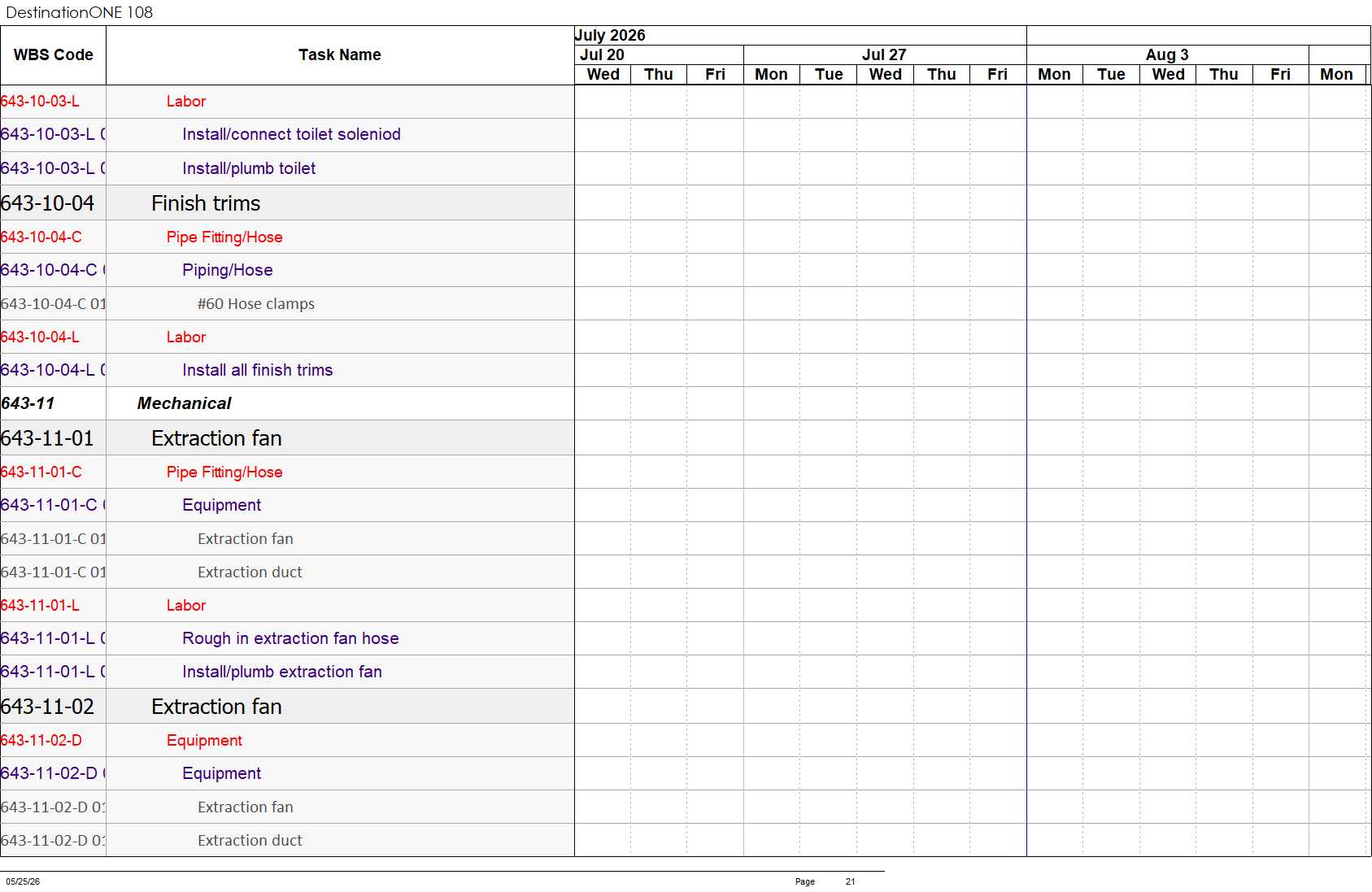This screenshot has width=1372, height=892.
Task: Select the '#60 Hose clamps' item
Action: click(x=256, y=304)
